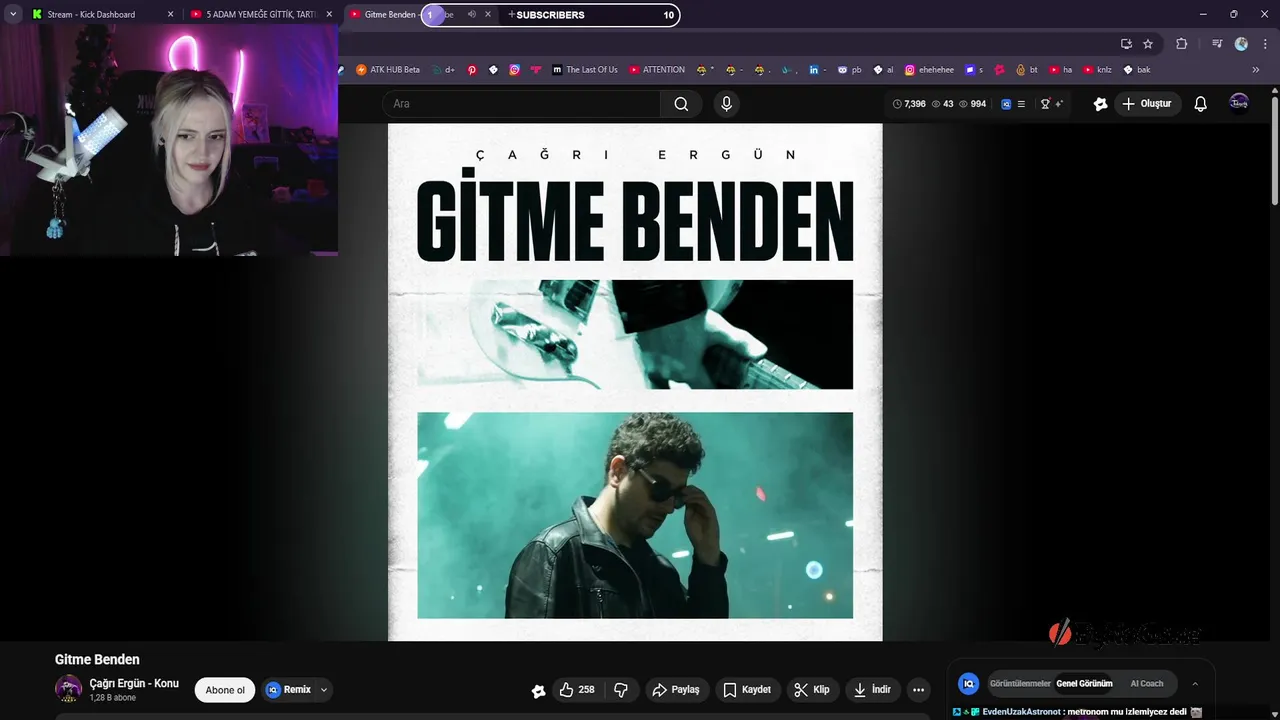Click the Gitme Benden album cover video
1280x720 pixels.
(635, 382)
